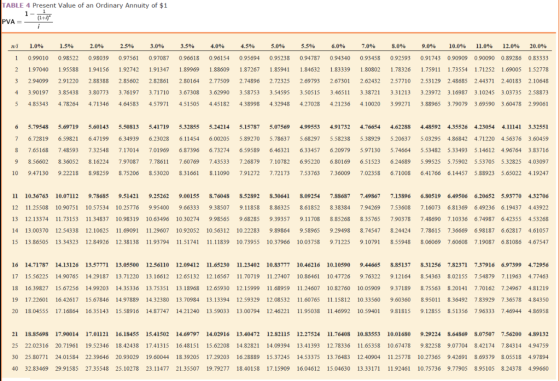The width and height of the screenshot is (560, 381).
Task: Click the row label 11 in the period column
Action: pos(15,196)
